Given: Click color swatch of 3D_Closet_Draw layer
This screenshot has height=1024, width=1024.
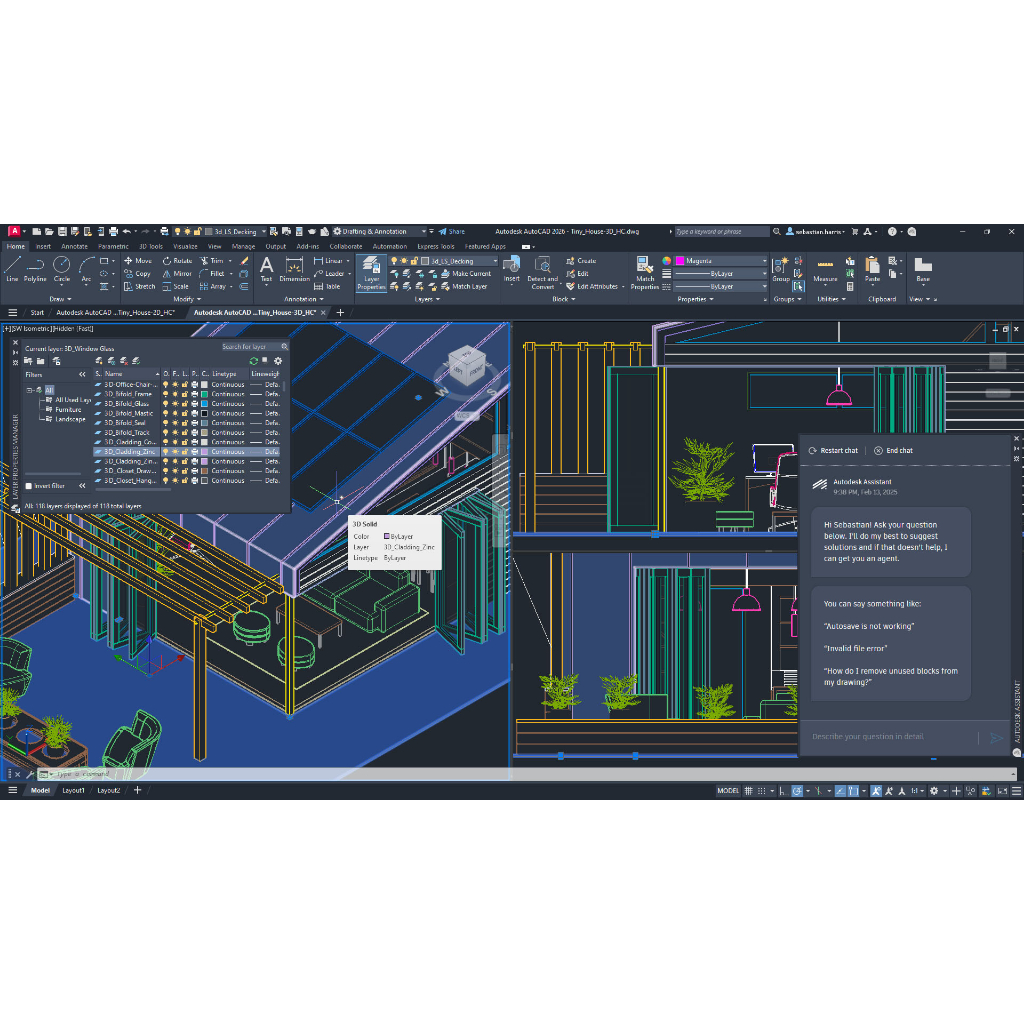Looking at the screenshot, I should coord(204,471).
